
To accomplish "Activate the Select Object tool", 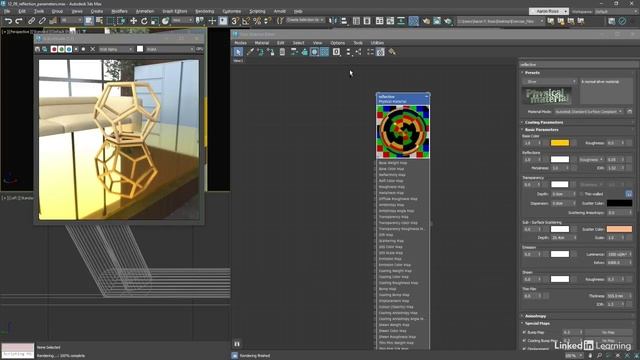I will click(89, 21).
